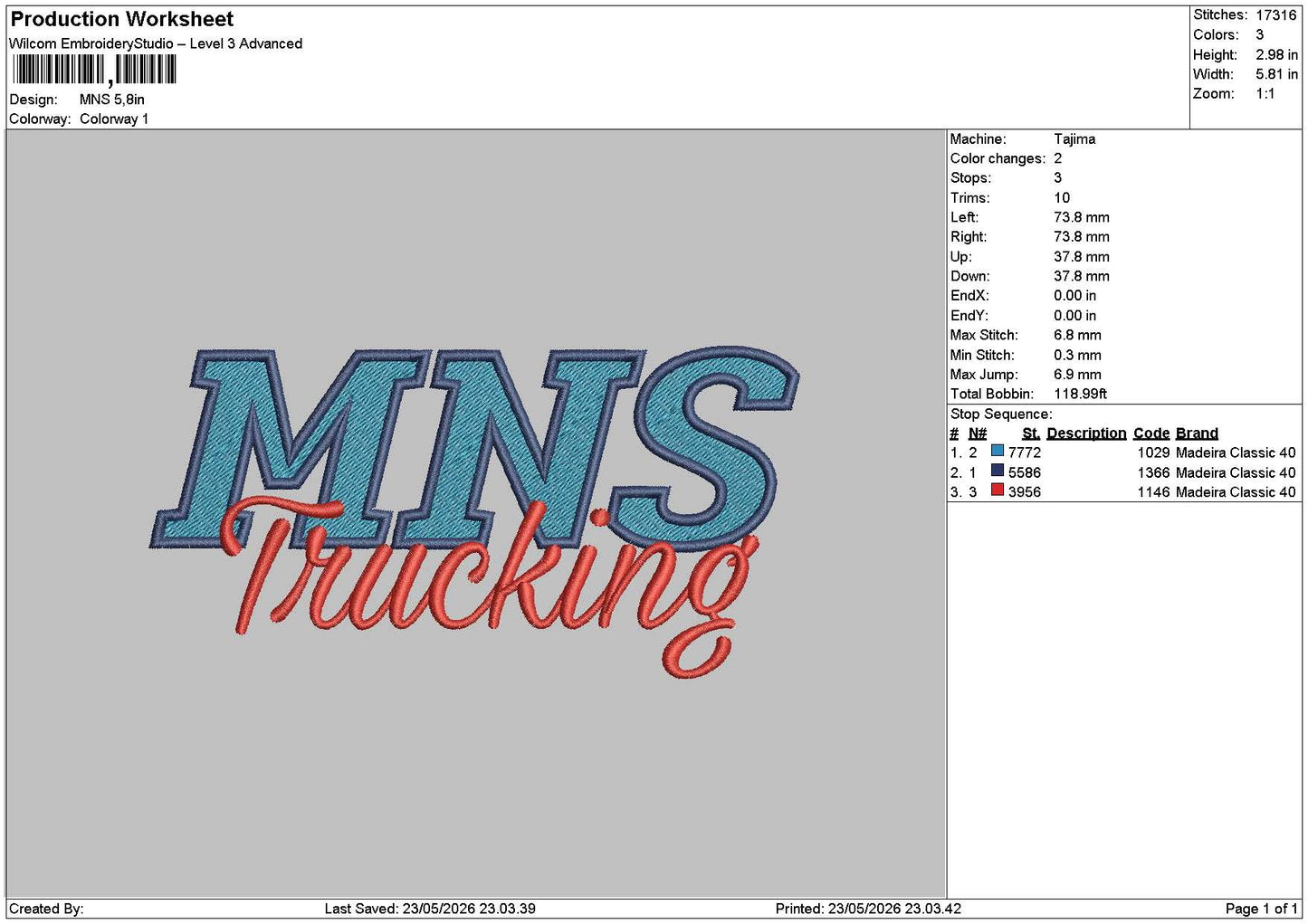This screenshot has width=1308, height=924.
Task: Click the machine value 'Tajima'
Action: pyautogui.click(x=1074, y=139)
